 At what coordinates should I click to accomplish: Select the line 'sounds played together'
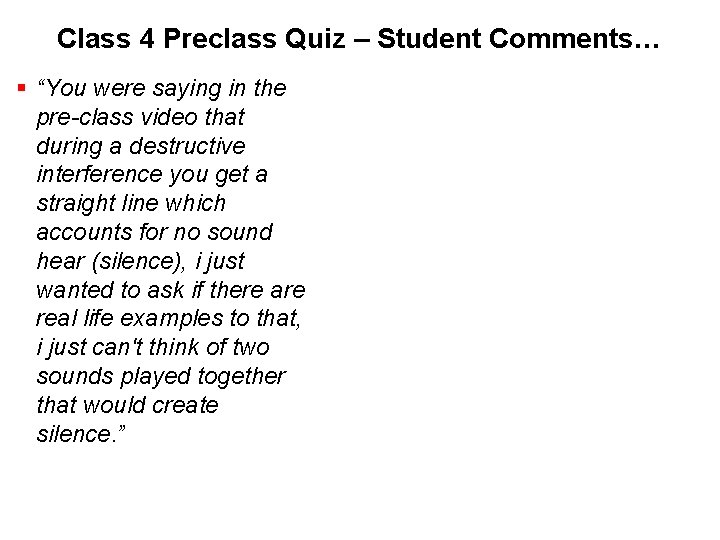pos(161,377)
